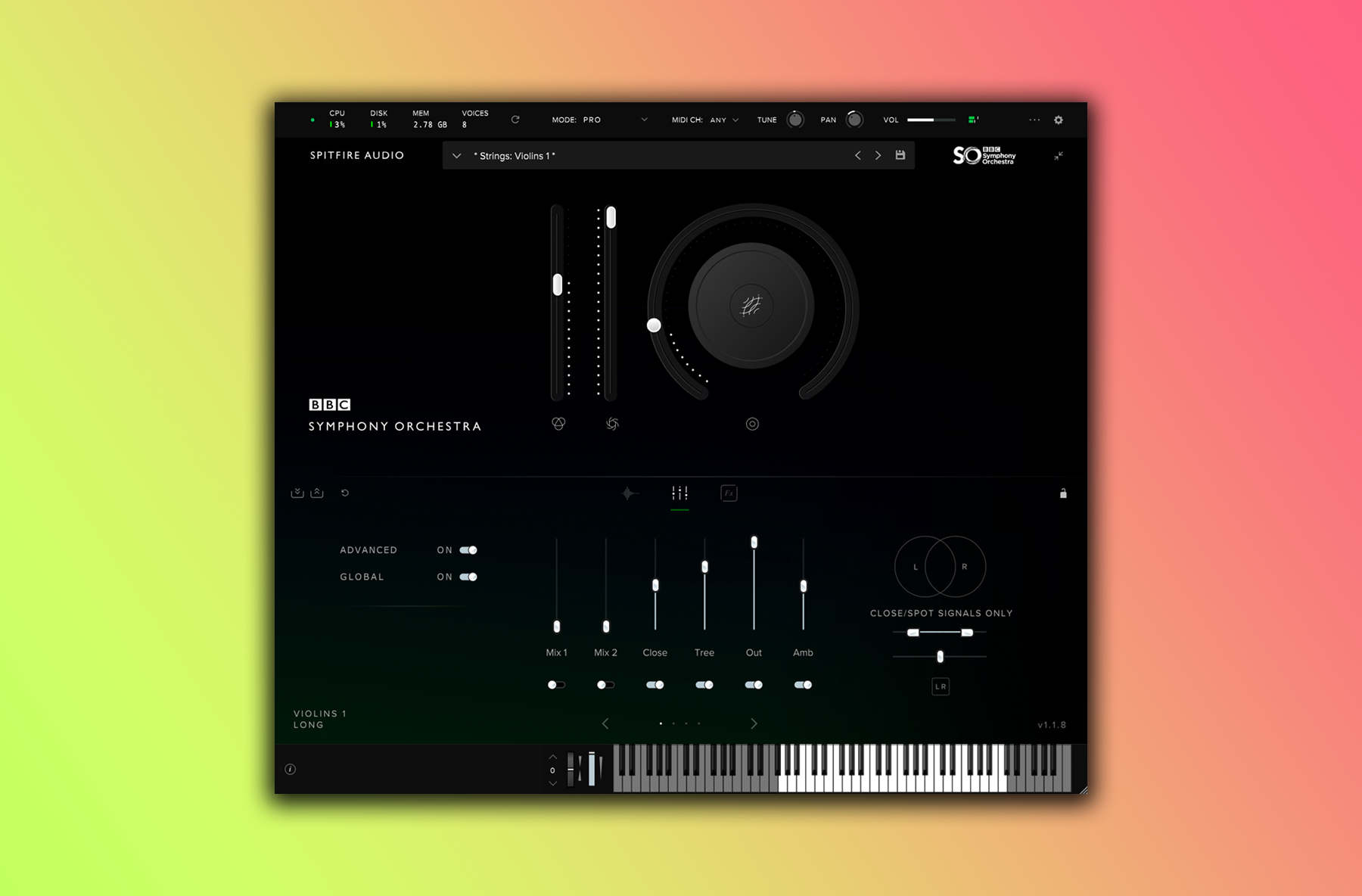Click the Strings: Violins 1 preset name

tap(515, 156)
